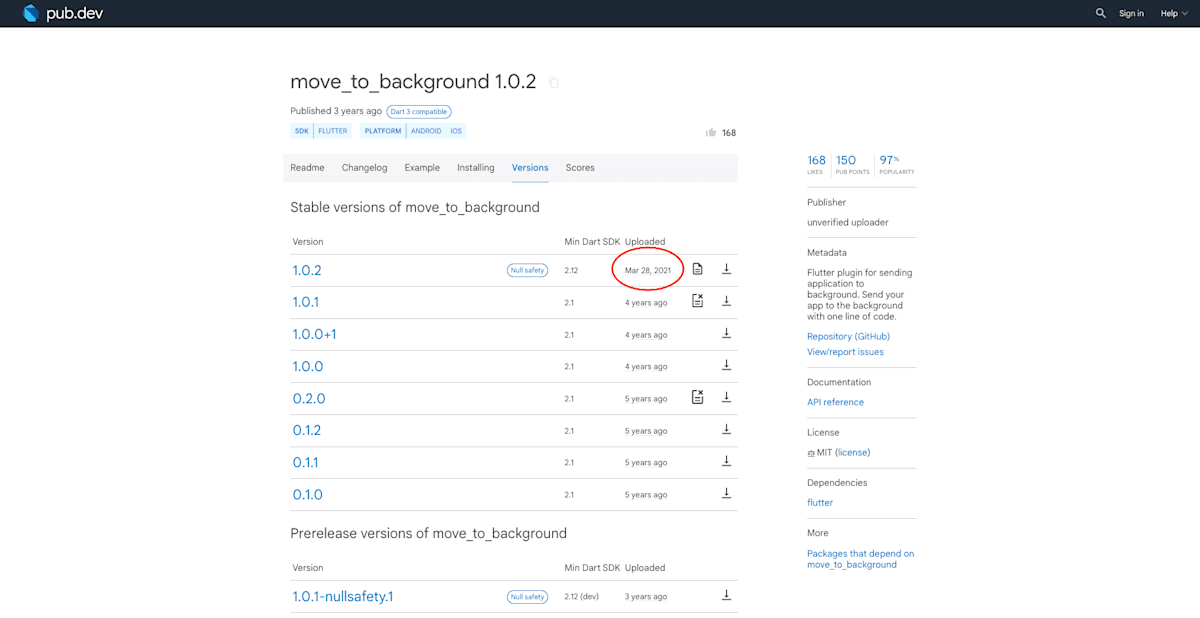Open Packages that depend on move_to_background
Screen dimensions: 1200x618
tap(860, 559)
